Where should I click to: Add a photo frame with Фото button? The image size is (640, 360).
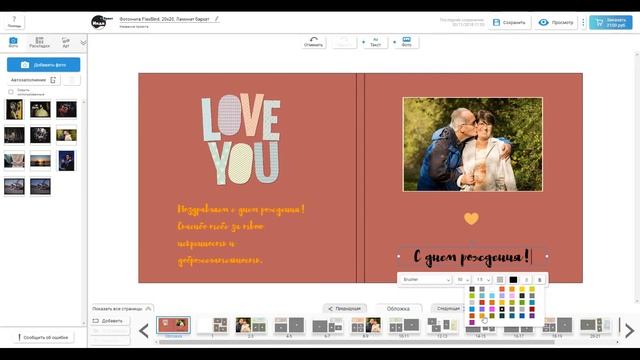(407, 42)
